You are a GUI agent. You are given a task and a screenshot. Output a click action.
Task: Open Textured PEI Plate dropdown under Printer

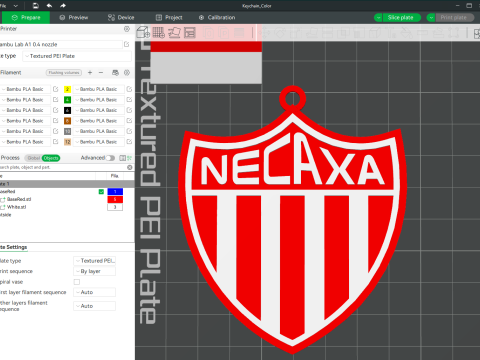77,56
